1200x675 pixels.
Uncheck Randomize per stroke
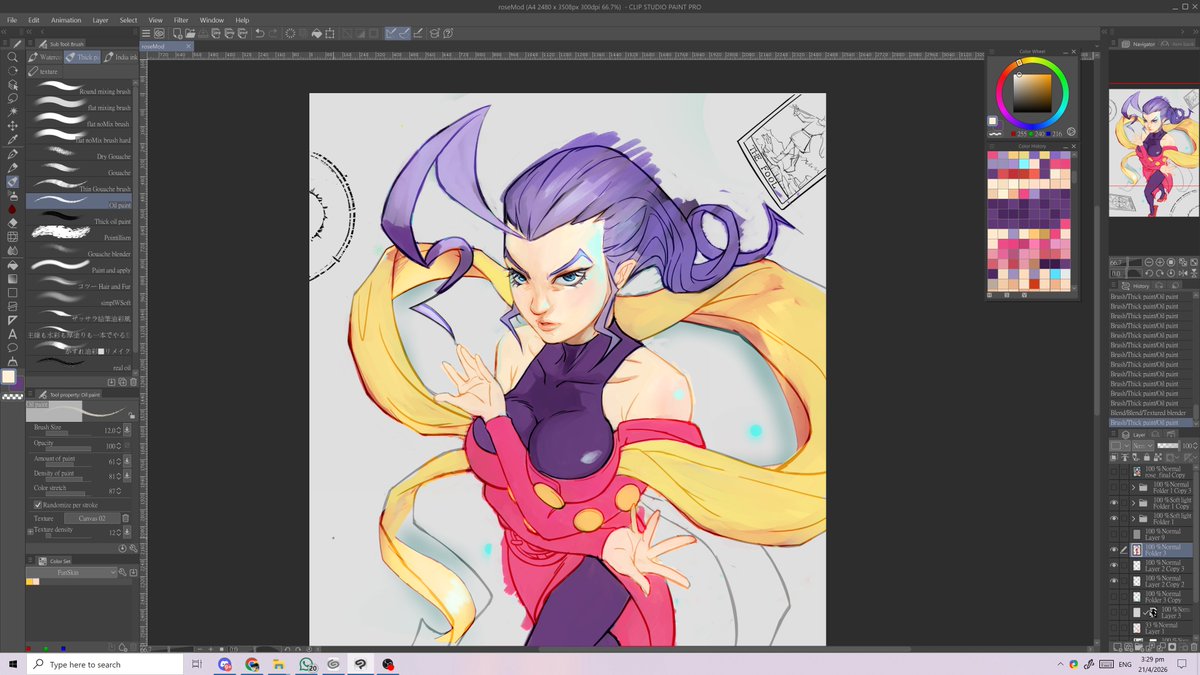tap(38, 505)
